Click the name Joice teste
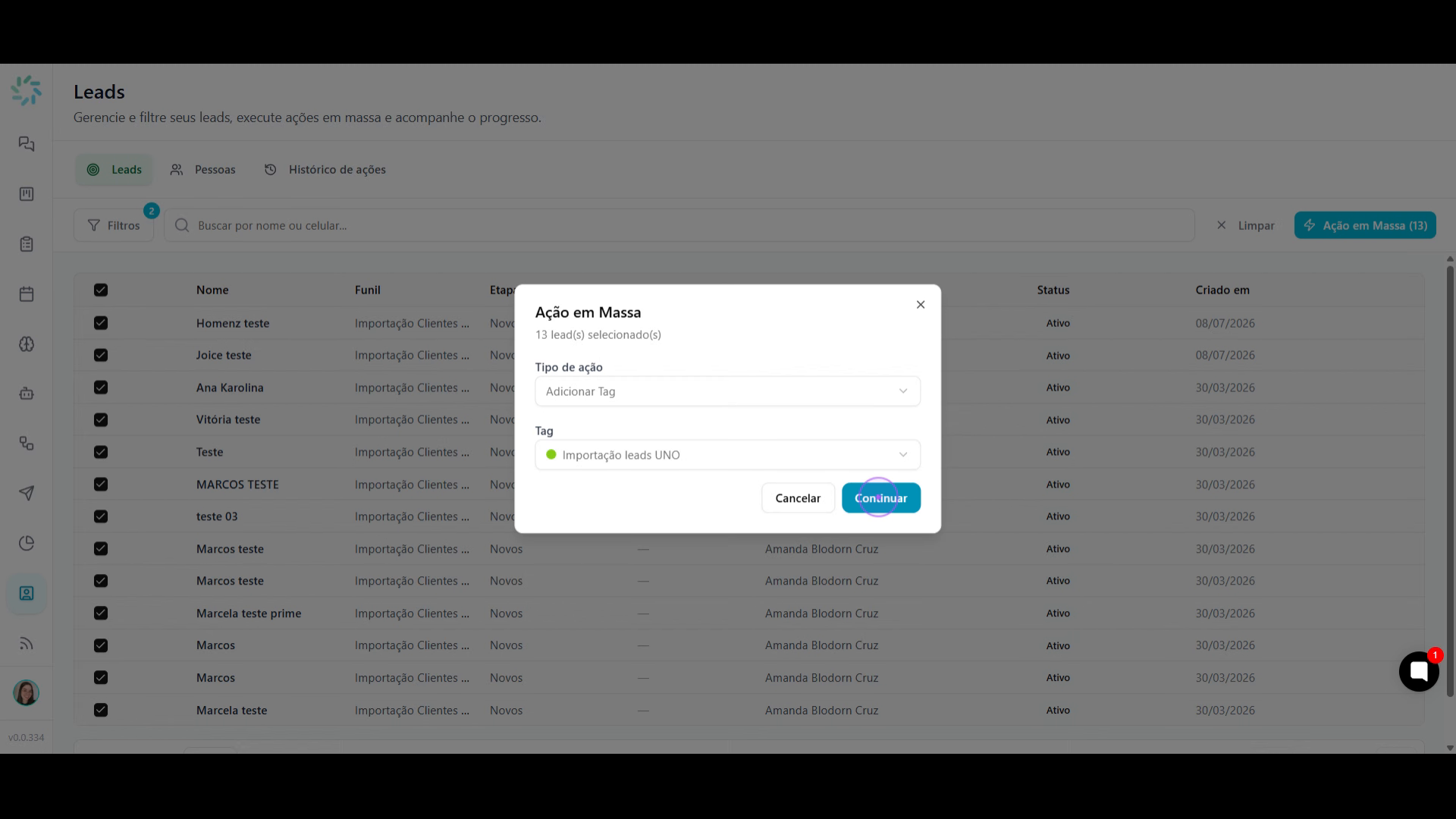The image size is (1456, 819). (224, 355)
